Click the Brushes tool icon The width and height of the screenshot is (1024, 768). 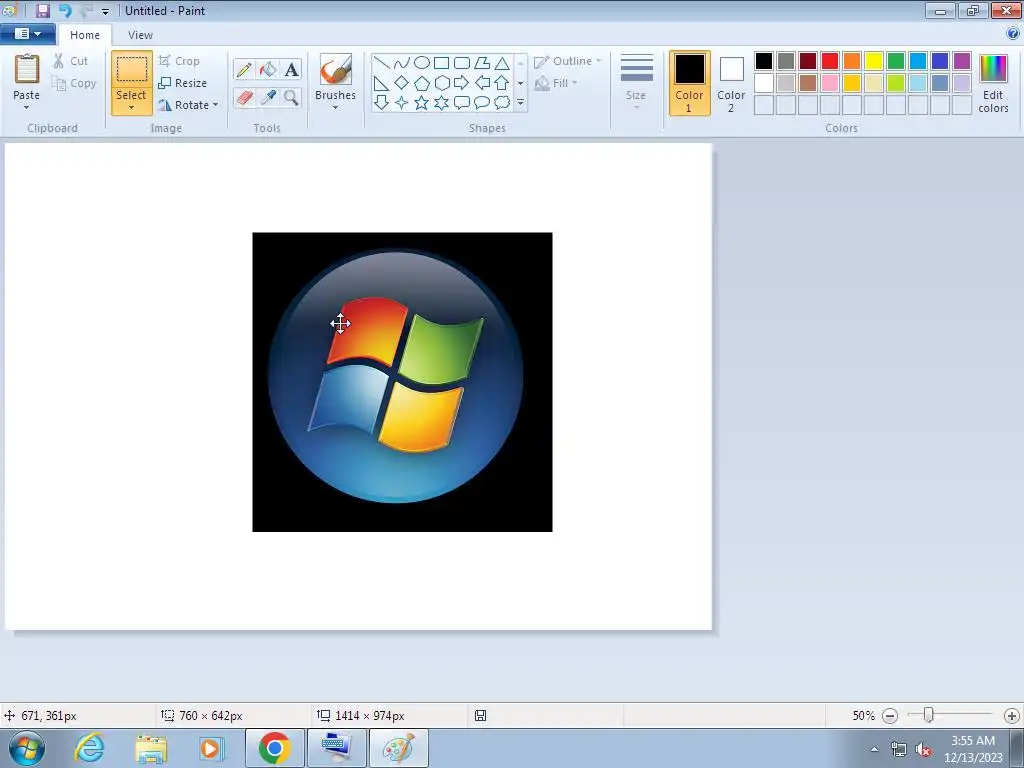[x=336, y=69]
